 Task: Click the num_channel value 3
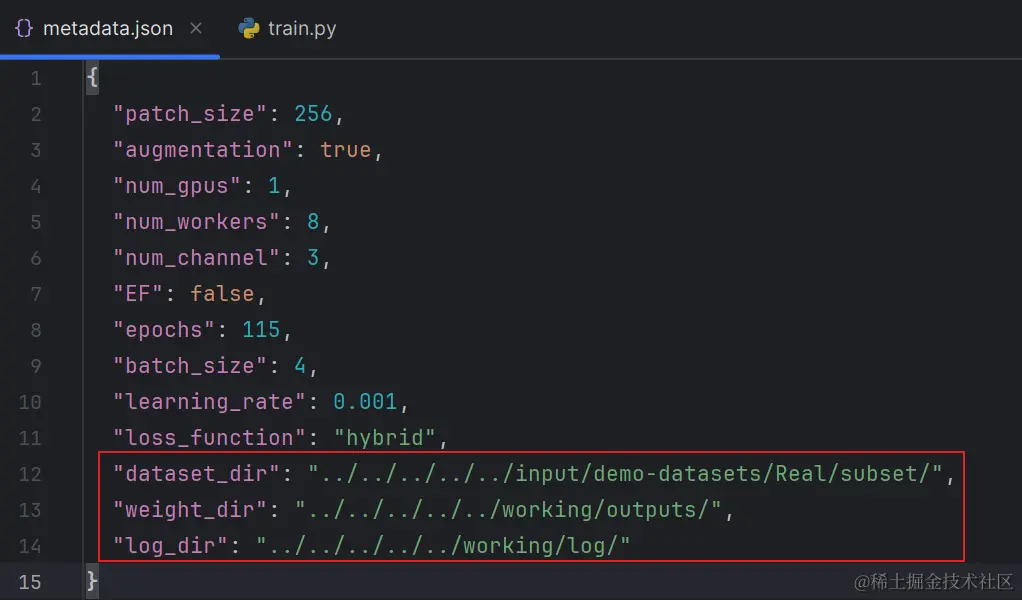pyautogui.click(x=313, y=258)
